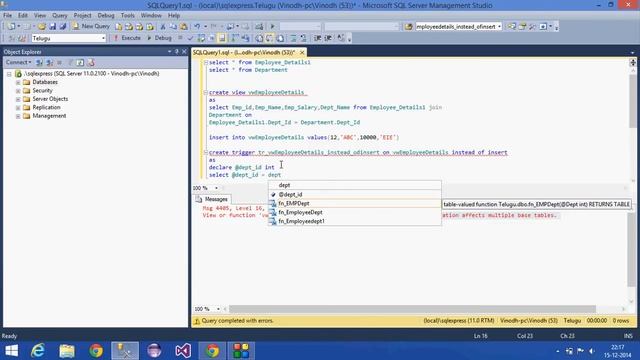Expand the Replication folder node

(x=18, y=108)
